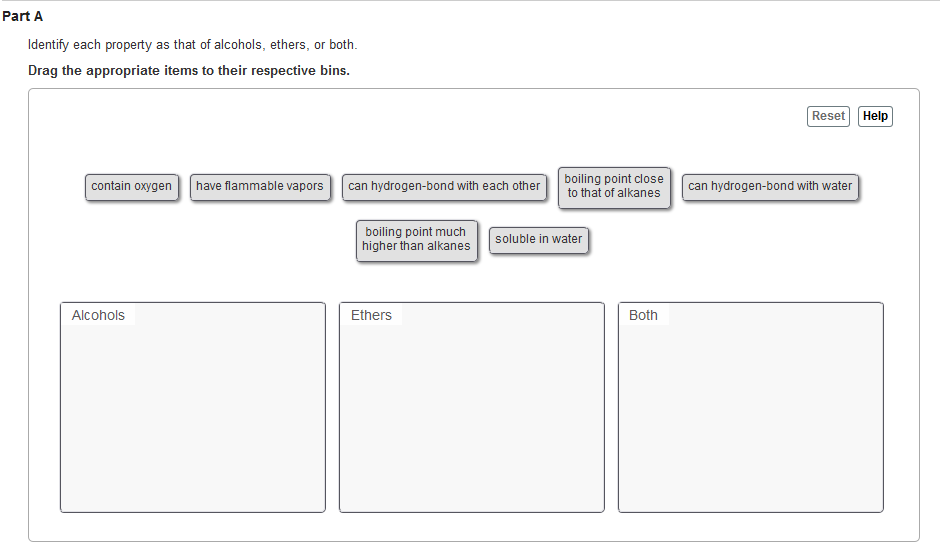The height and width of the screenshot is (543, 940).
Task: Click the "Identify each property" question text
Action: [x=192, y=45]
